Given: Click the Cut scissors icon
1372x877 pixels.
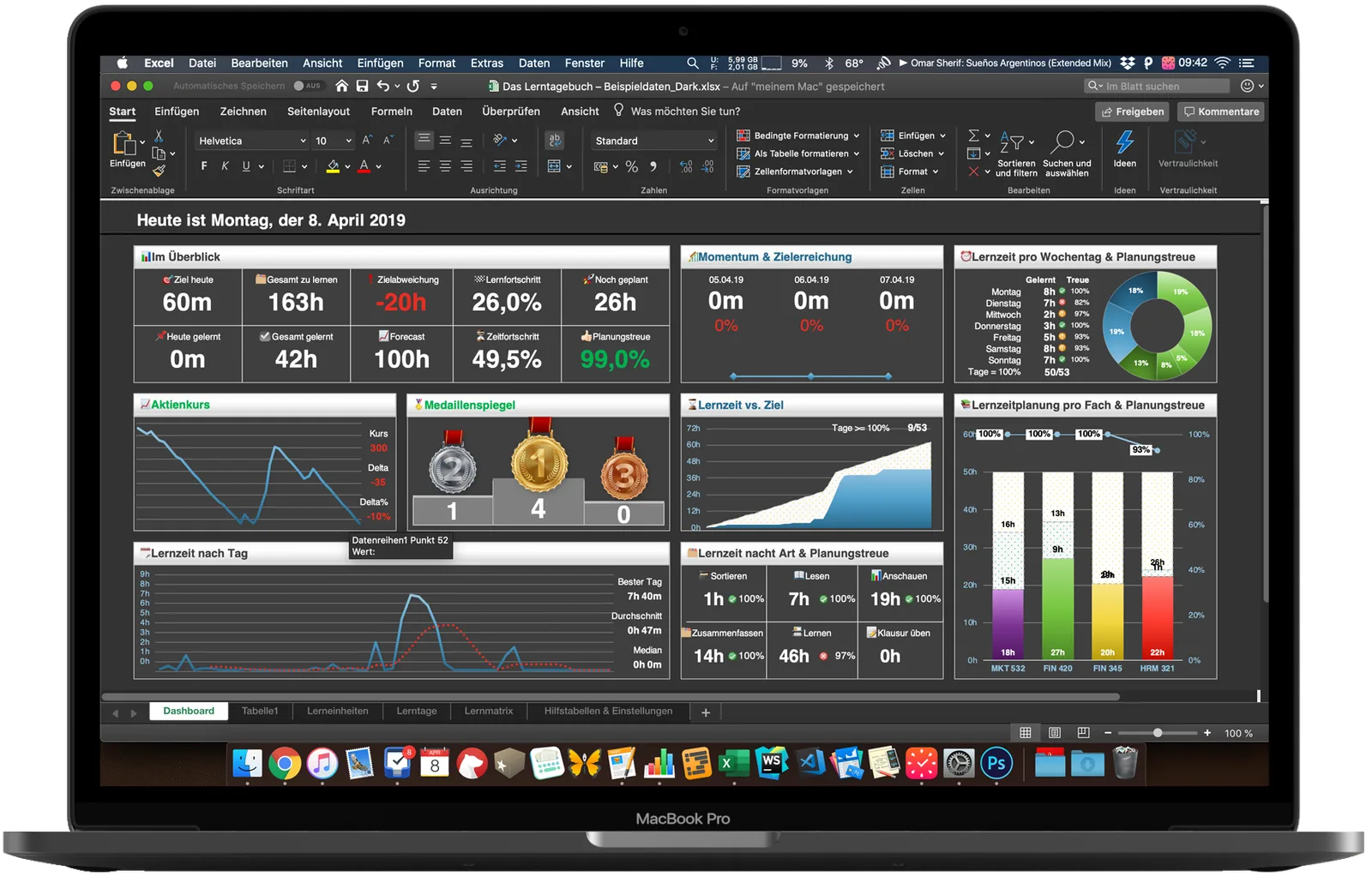Looking at the screenshot, I should 159,136.
